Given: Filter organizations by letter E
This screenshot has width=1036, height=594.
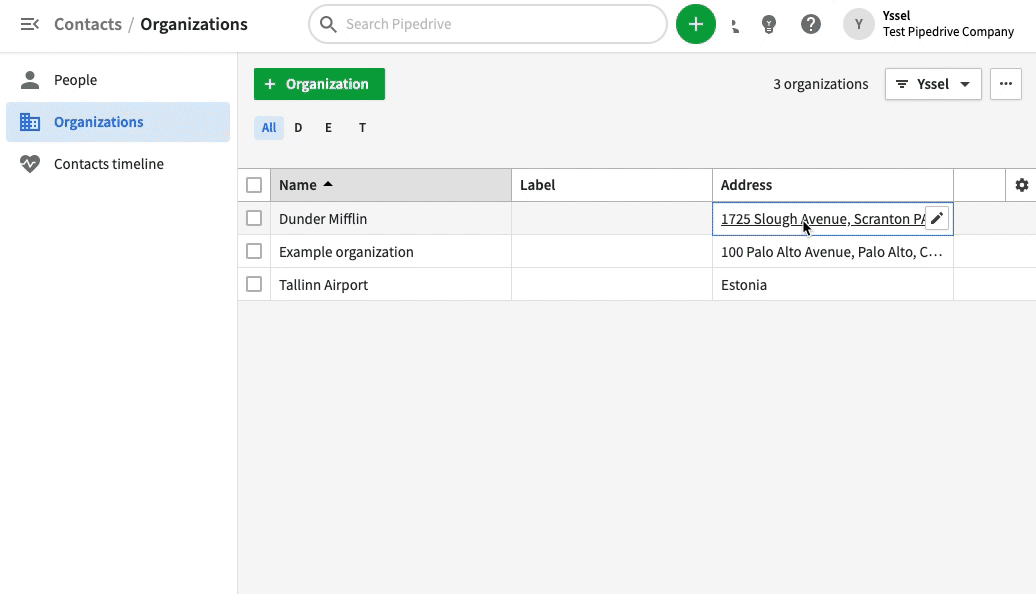Looking at the screenshot, I should pyautogui.click(x=328, y=128).
